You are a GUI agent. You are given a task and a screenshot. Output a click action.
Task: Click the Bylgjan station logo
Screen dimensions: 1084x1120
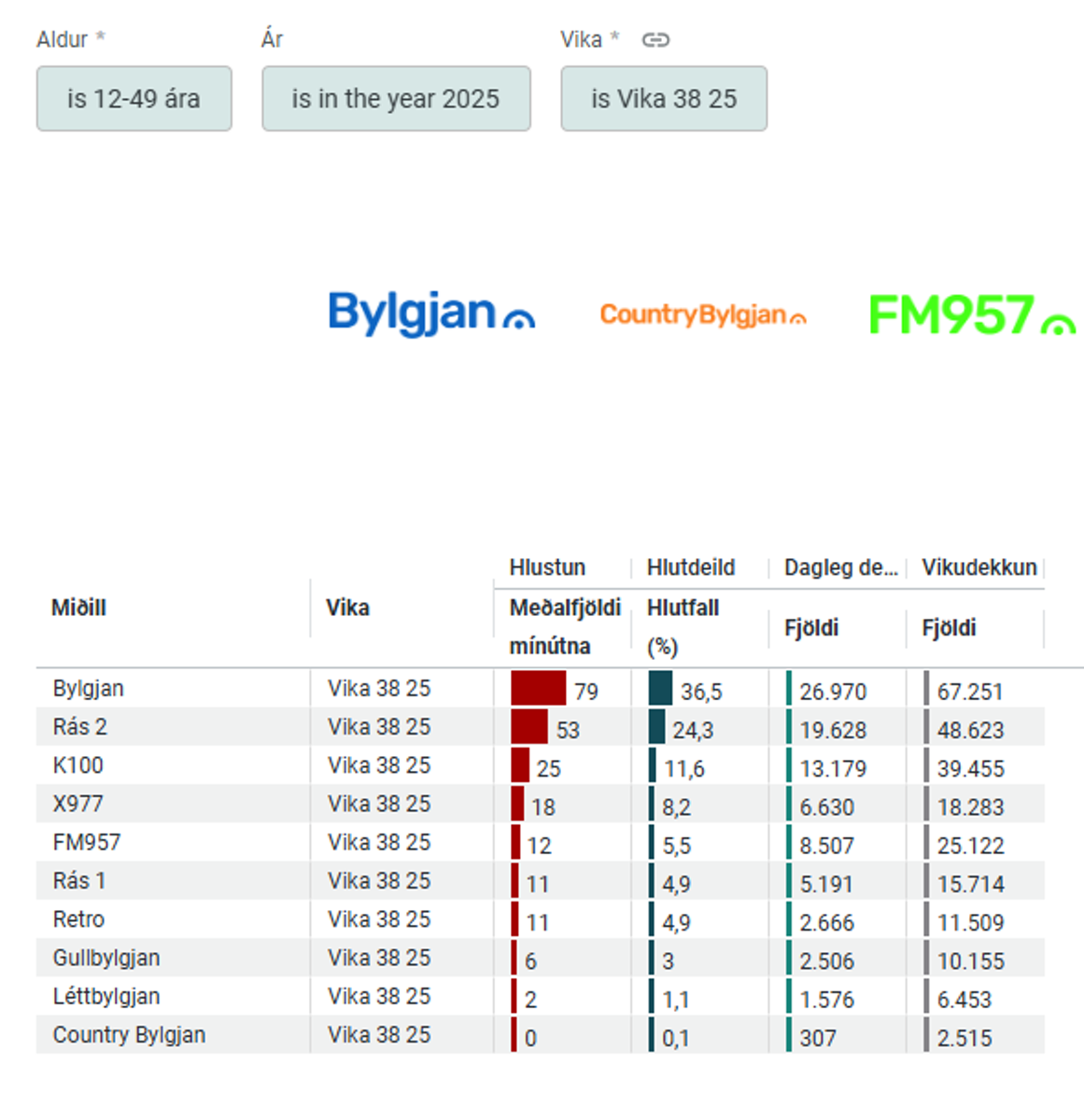click(x=430, y=313)
